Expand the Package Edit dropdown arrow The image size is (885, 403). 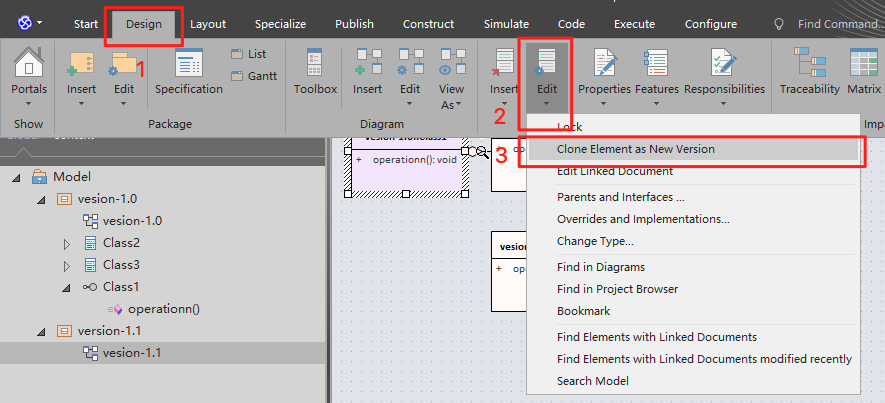coord(124,104)
